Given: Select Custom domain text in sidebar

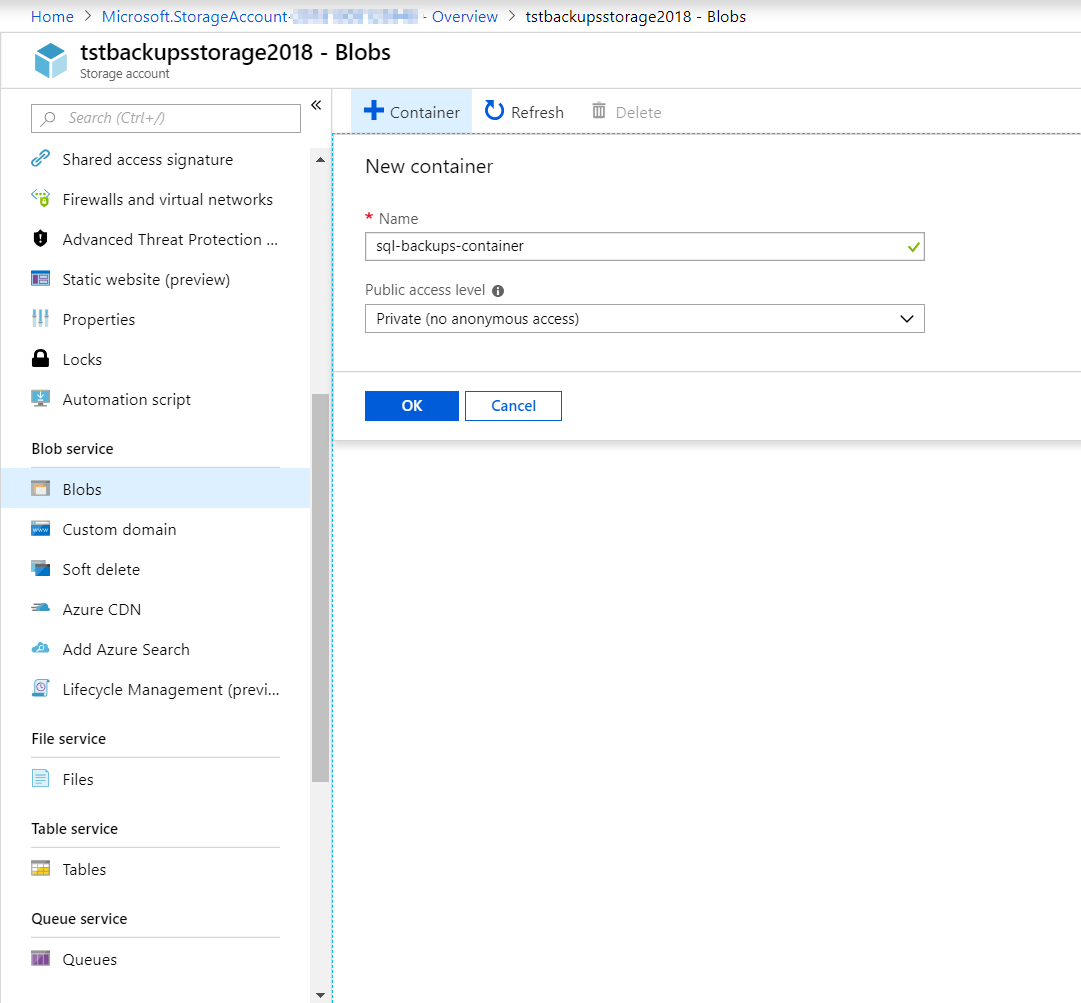Looking at the screenshot, I should [119, 529].
